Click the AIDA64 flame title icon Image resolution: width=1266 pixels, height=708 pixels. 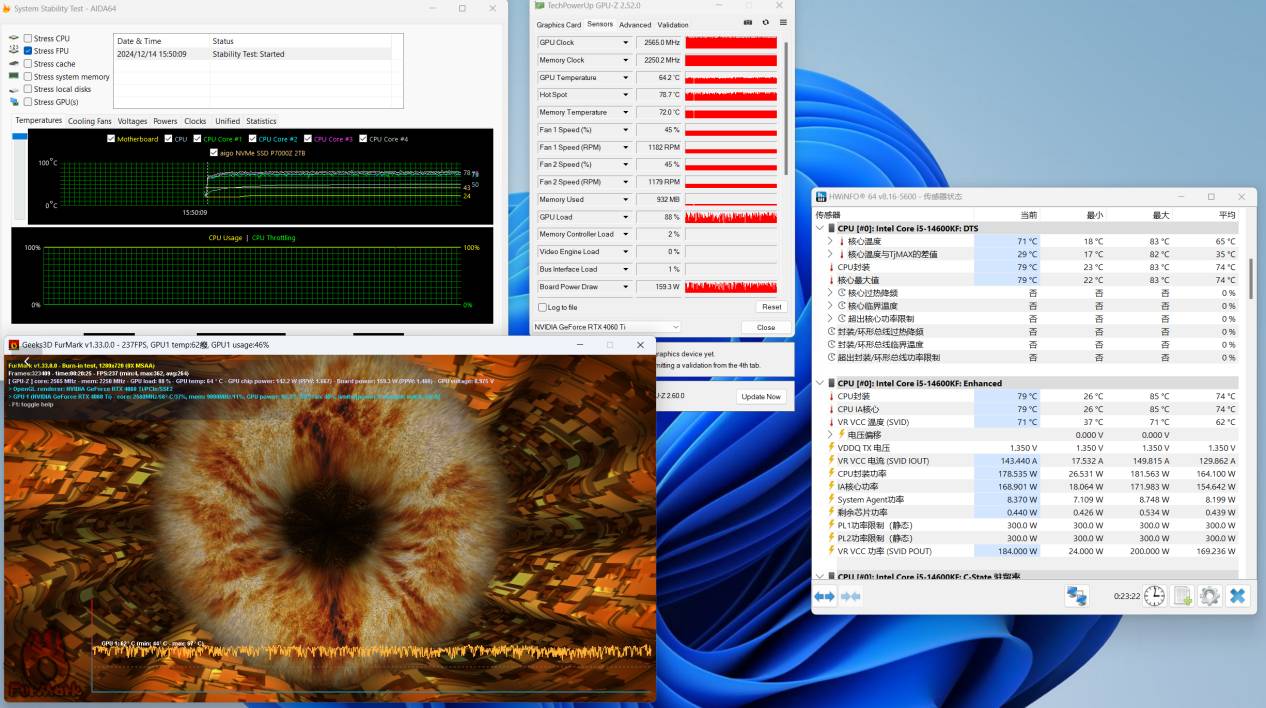click(x=6, y=9)
